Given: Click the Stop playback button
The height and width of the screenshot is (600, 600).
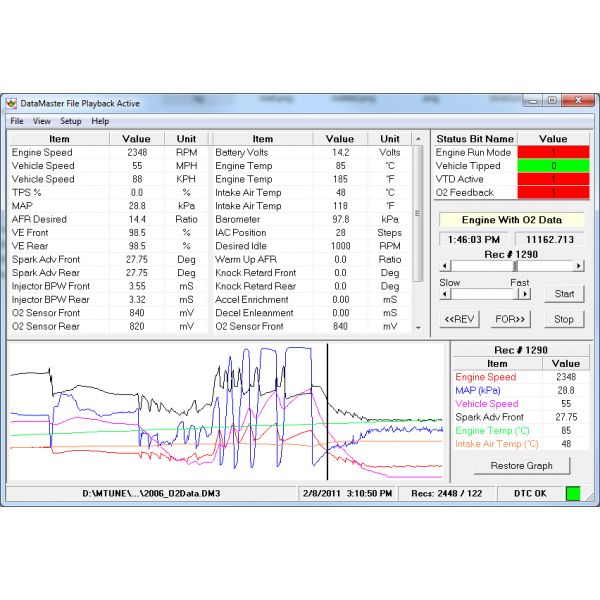Looking at the screenshot, I should coord(564,319).
